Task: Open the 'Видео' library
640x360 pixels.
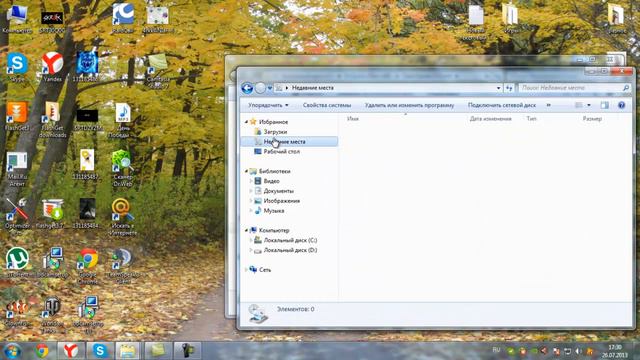Action: (x=271, y=181)
